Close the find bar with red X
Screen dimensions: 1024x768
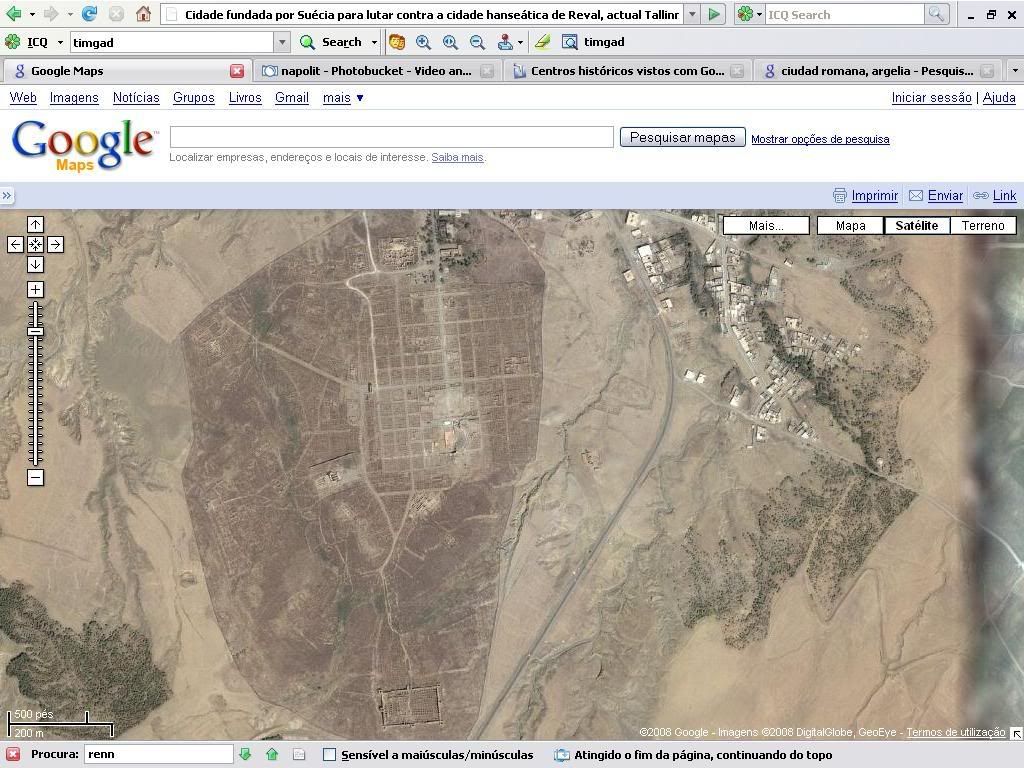(13, 754)
